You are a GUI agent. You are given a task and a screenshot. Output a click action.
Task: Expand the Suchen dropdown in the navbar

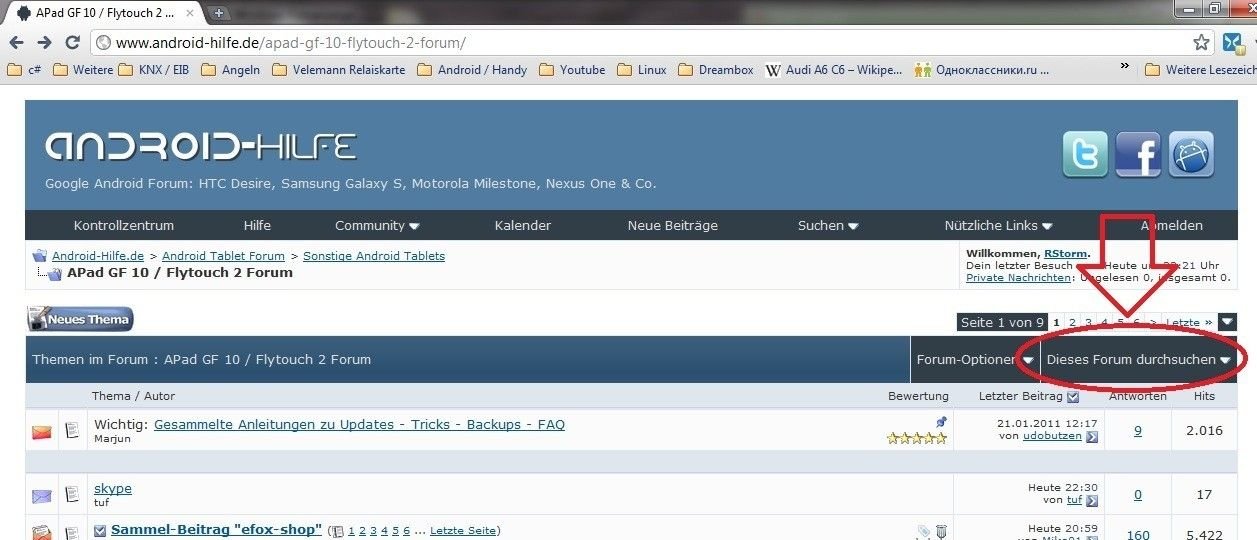point(828,225)
